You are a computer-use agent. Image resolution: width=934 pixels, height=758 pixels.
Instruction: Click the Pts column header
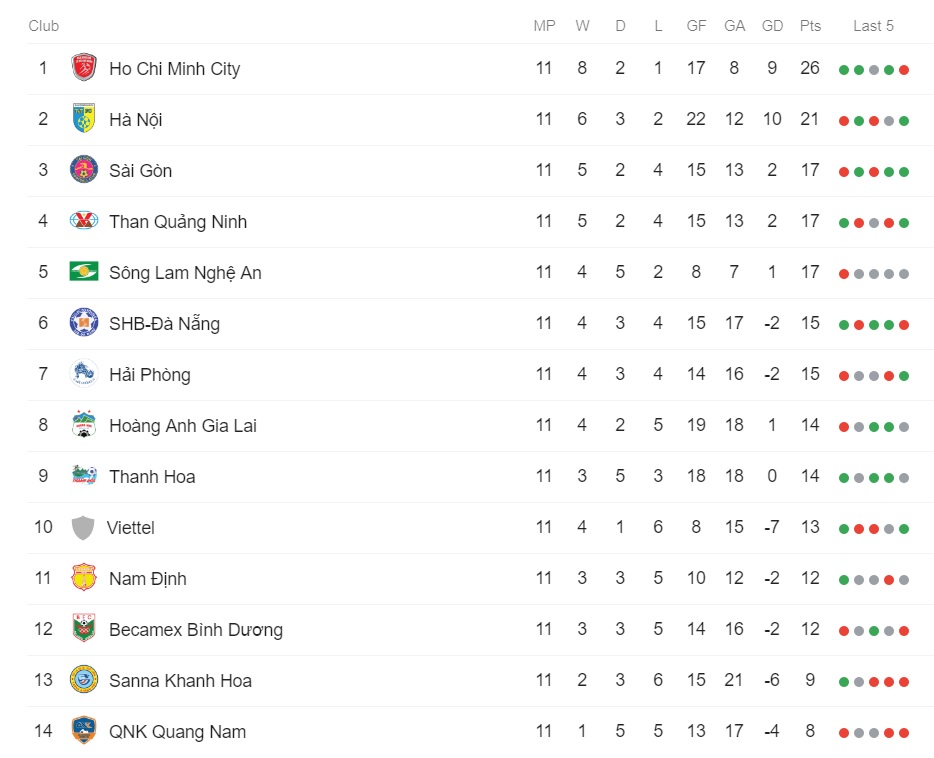tap(810, 26)
